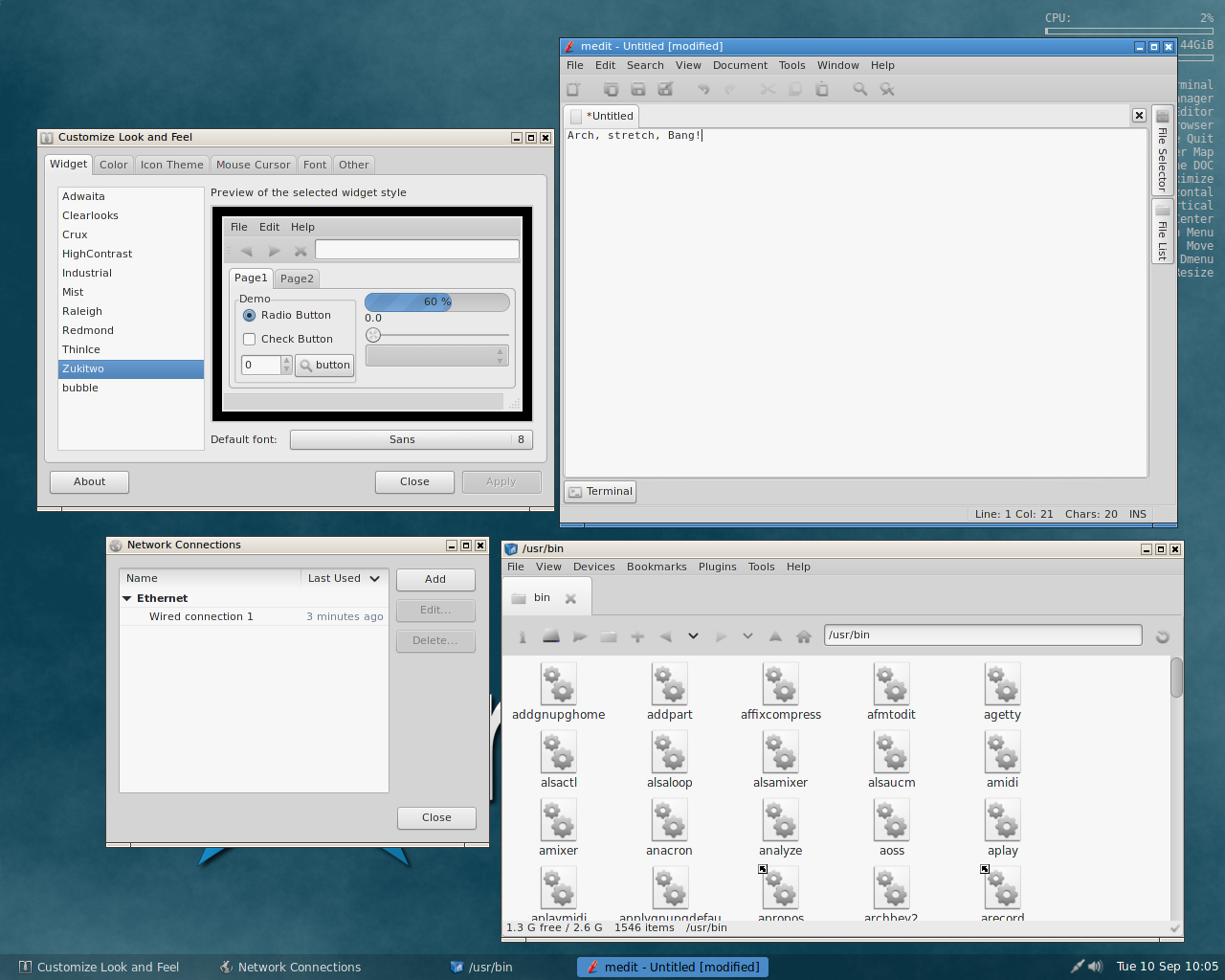Click the horizontal slider handle in preview

[373, 335]
